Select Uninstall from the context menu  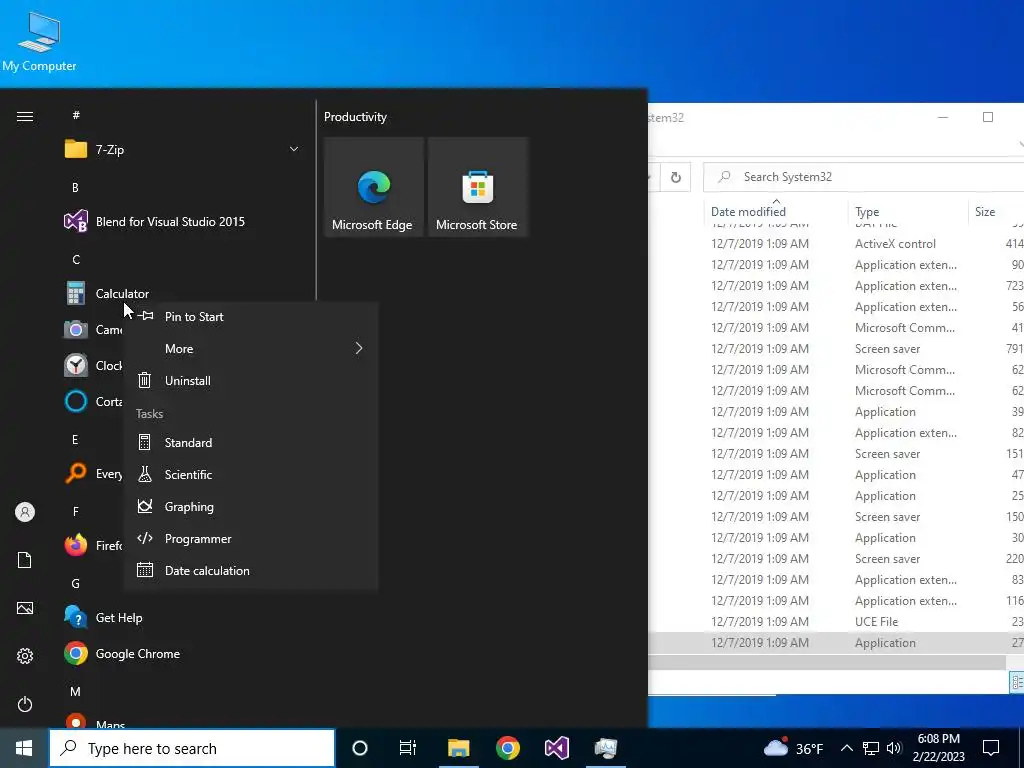pyautogui.click(x=251, y=381)
